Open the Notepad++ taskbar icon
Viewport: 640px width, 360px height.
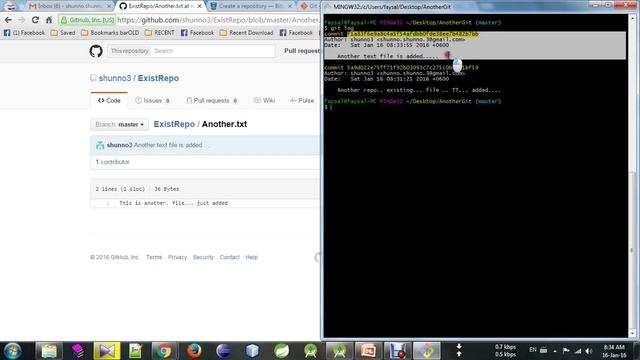pyautogui.click(x=136, y=351)
